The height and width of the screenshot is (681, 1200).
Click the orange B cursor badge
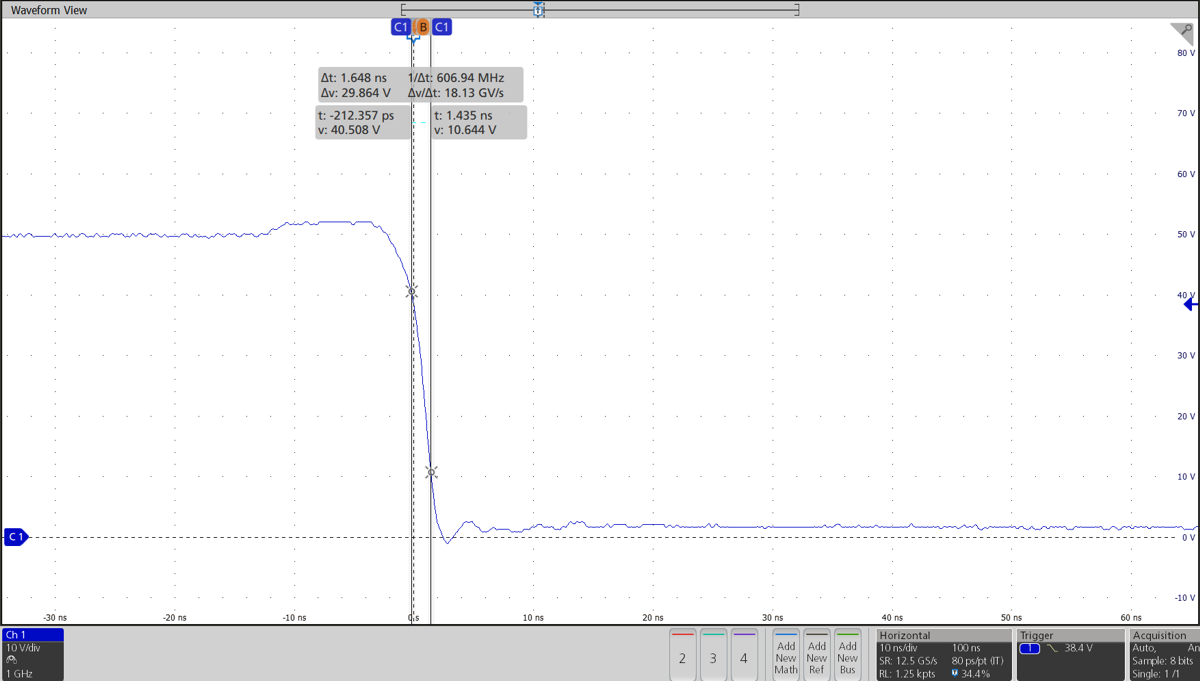[x=423, y=27]
